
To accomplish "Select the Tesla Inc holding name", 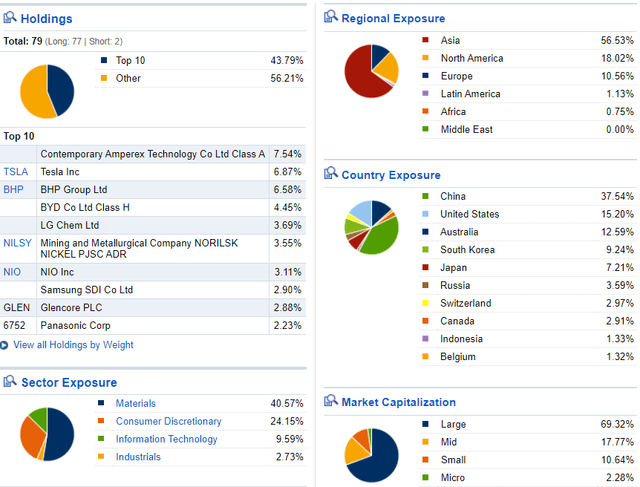I will pos(60,172).
